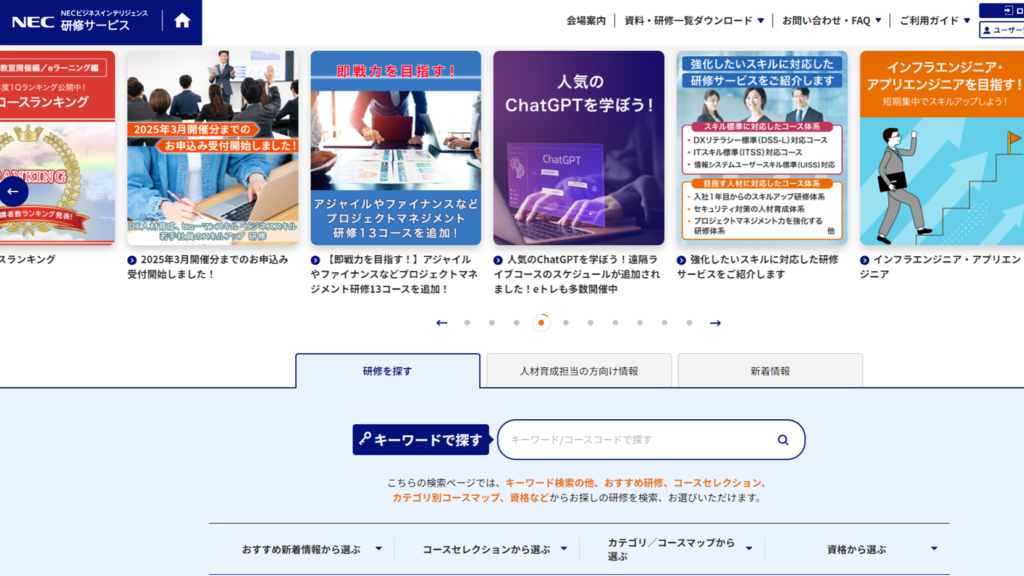The image size is (1024, 576).
Task: Go to next carousel slide arrow
Action: pyautogui.click(x=715, y=323)
